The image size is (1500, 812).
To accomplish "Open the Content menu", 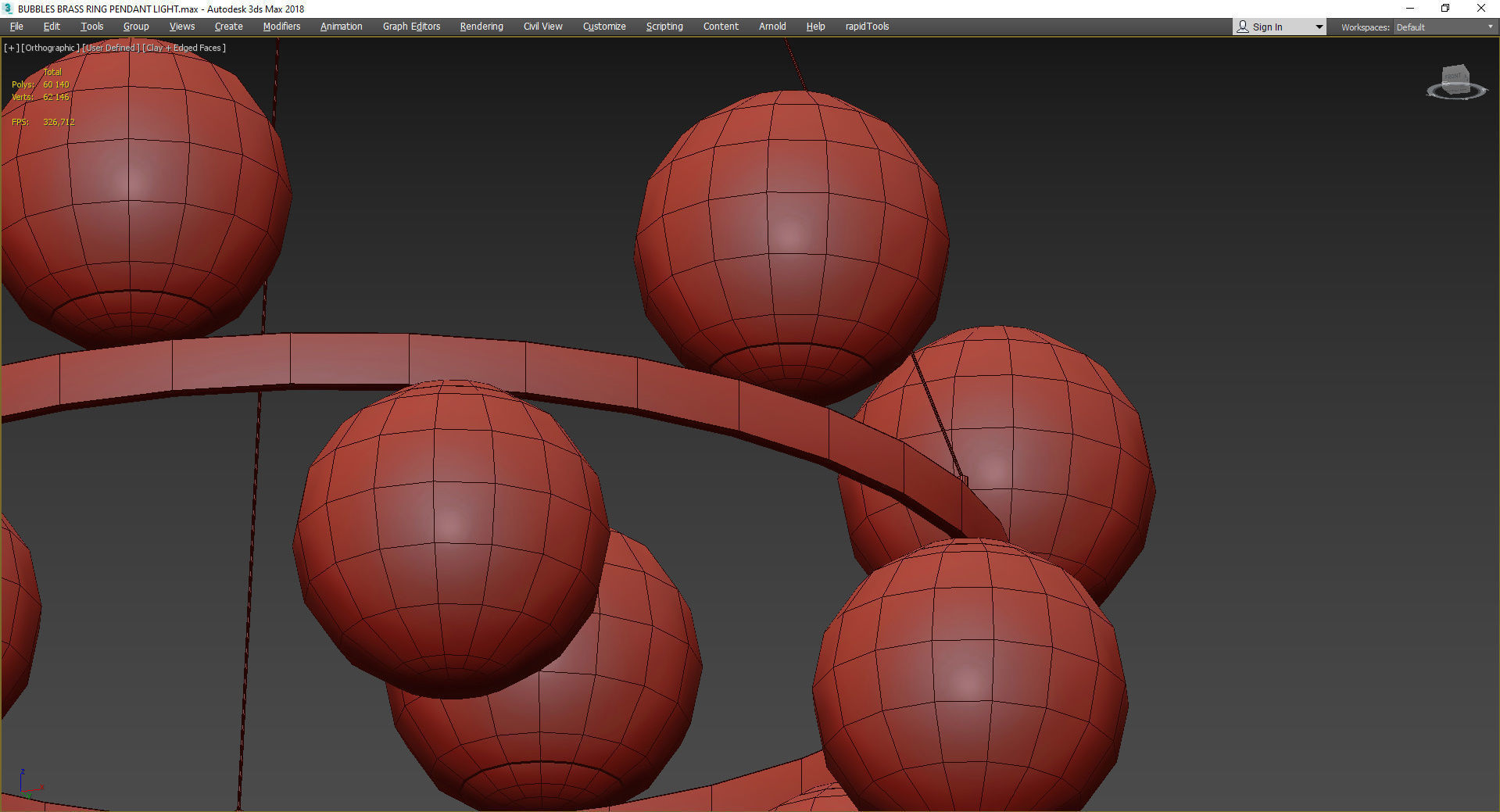I will pyautogui.click(x=721, y=27).
